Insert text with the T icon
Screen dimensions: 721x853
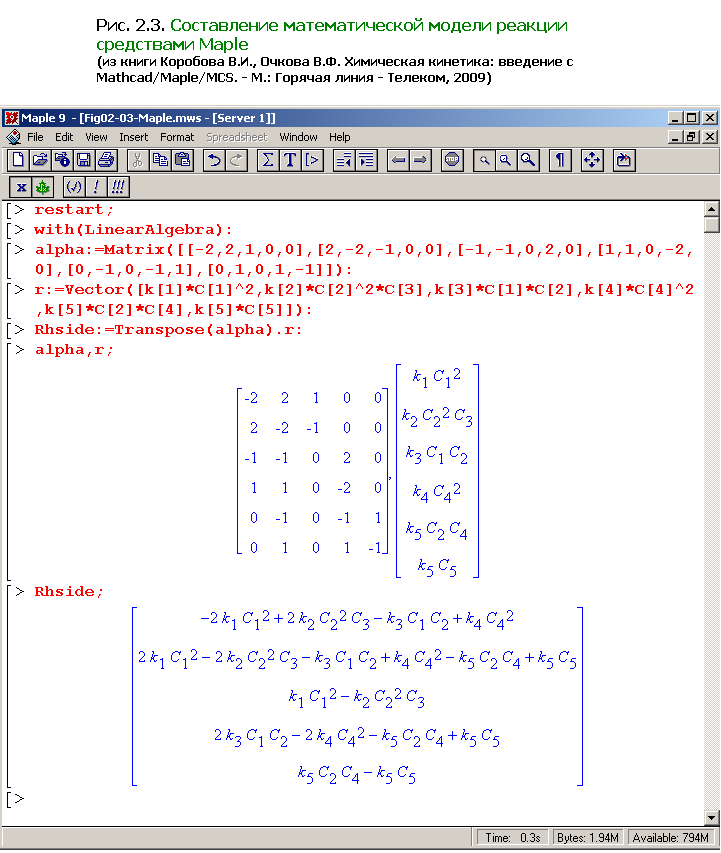pyautogui.click(x=290, y=160)
